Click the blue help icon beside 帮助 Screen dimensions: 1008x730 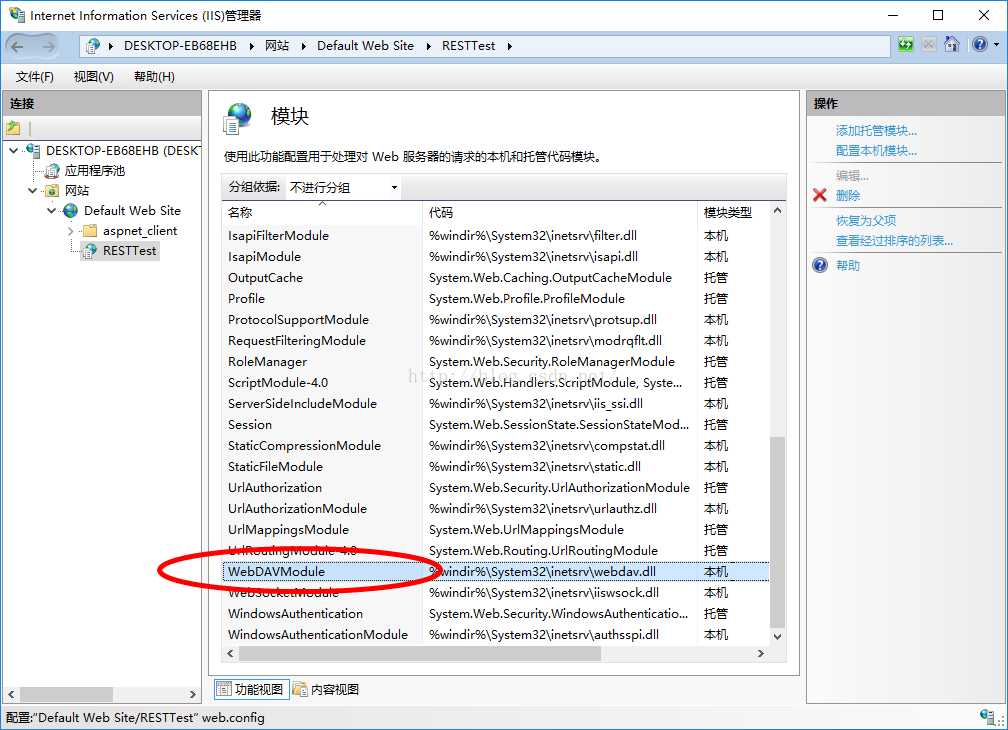(x=820, y=265)
